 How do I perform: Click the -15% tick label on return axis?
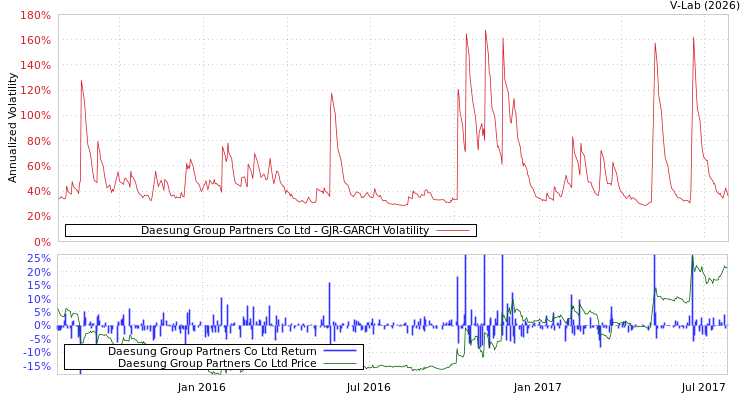(35, 366)
